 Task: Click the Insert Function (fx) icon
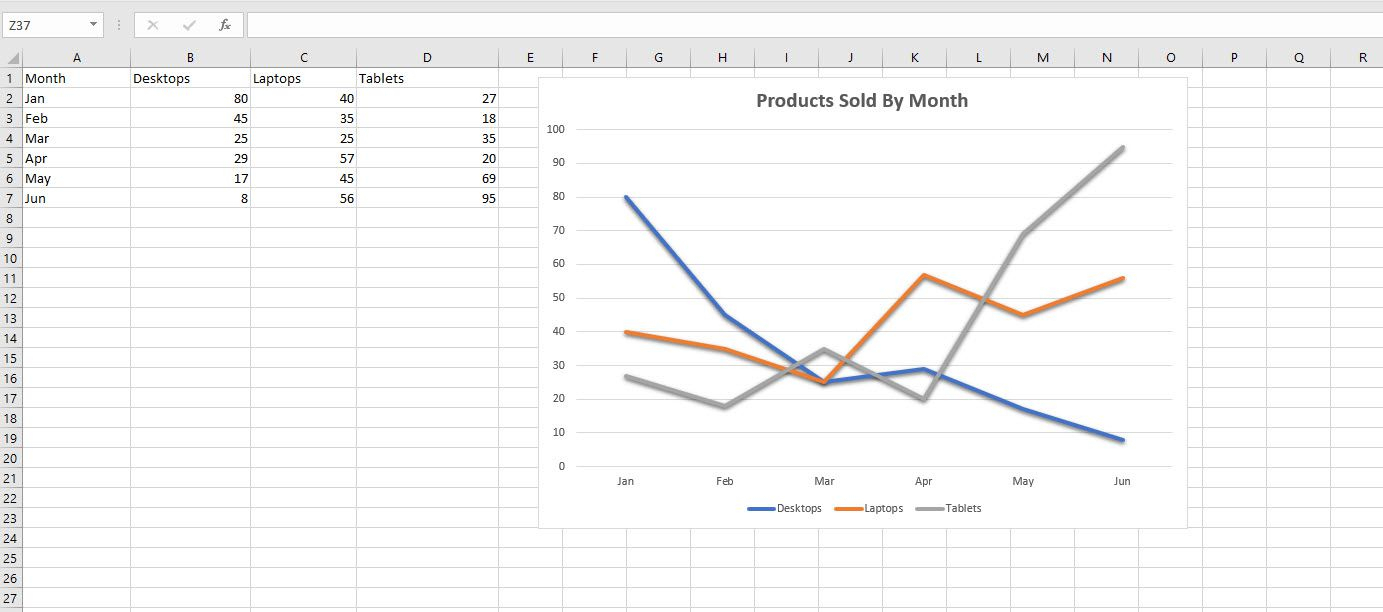[x=224, y=24]
